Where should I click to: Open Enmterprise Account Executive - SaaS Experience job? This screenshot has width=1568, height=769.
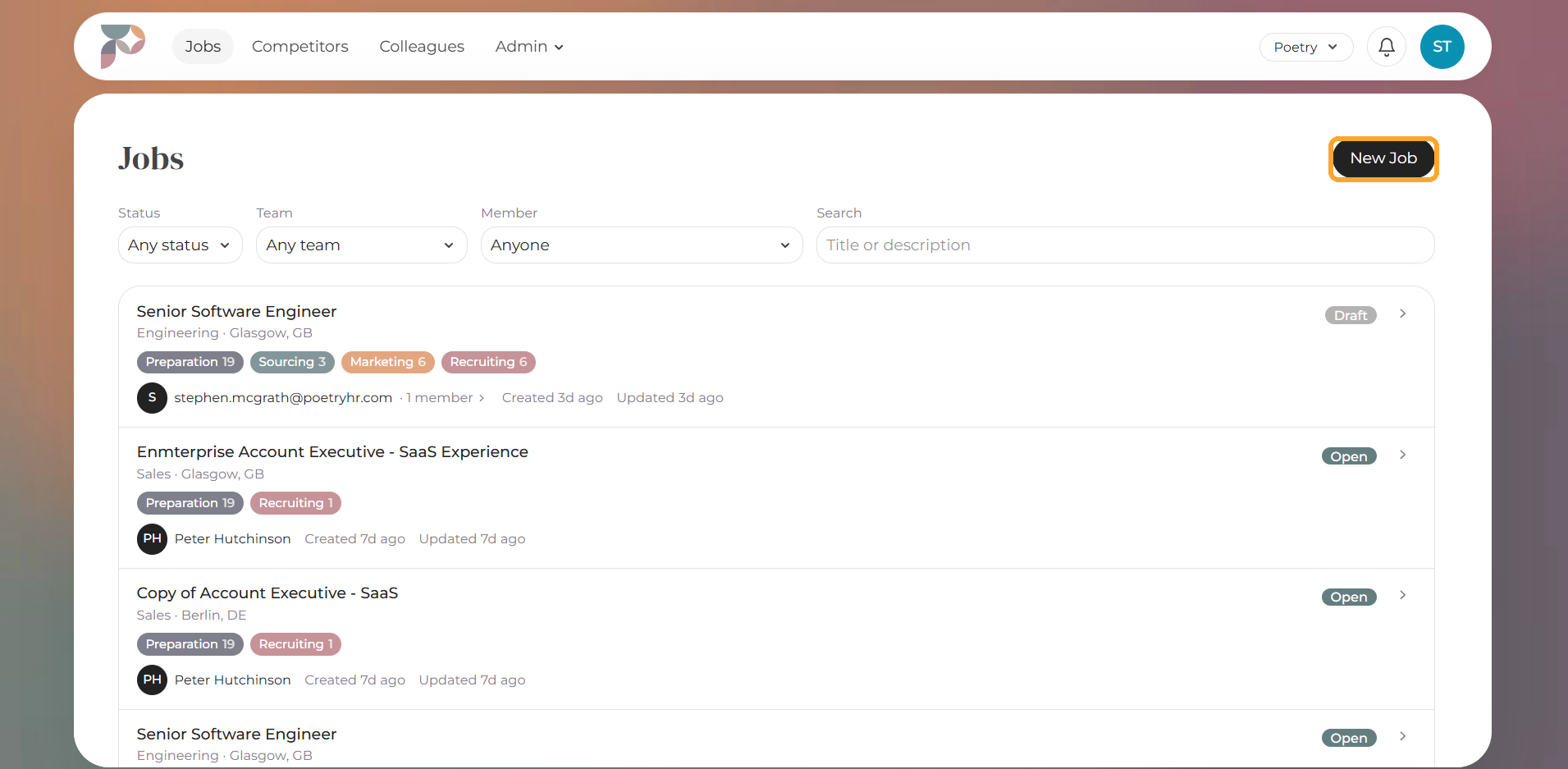(x=332, y=452)
